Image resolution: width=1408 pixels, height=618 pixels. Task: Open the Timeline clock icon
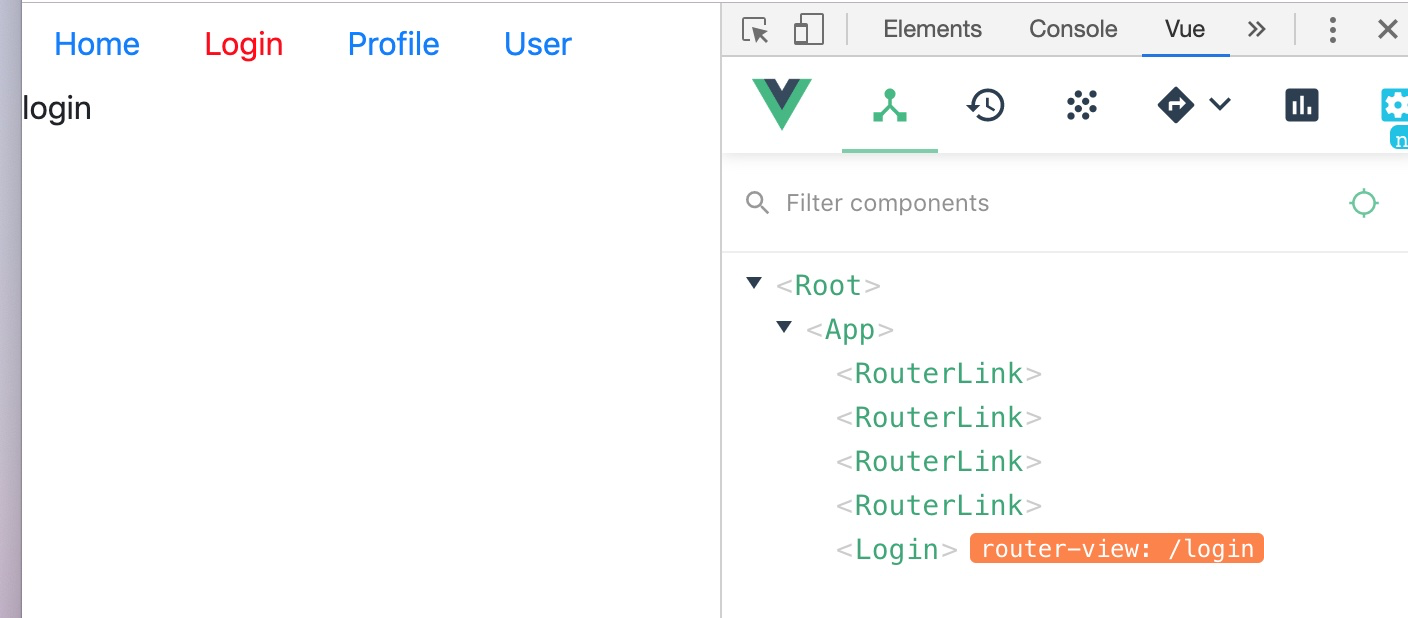[986, 104]
